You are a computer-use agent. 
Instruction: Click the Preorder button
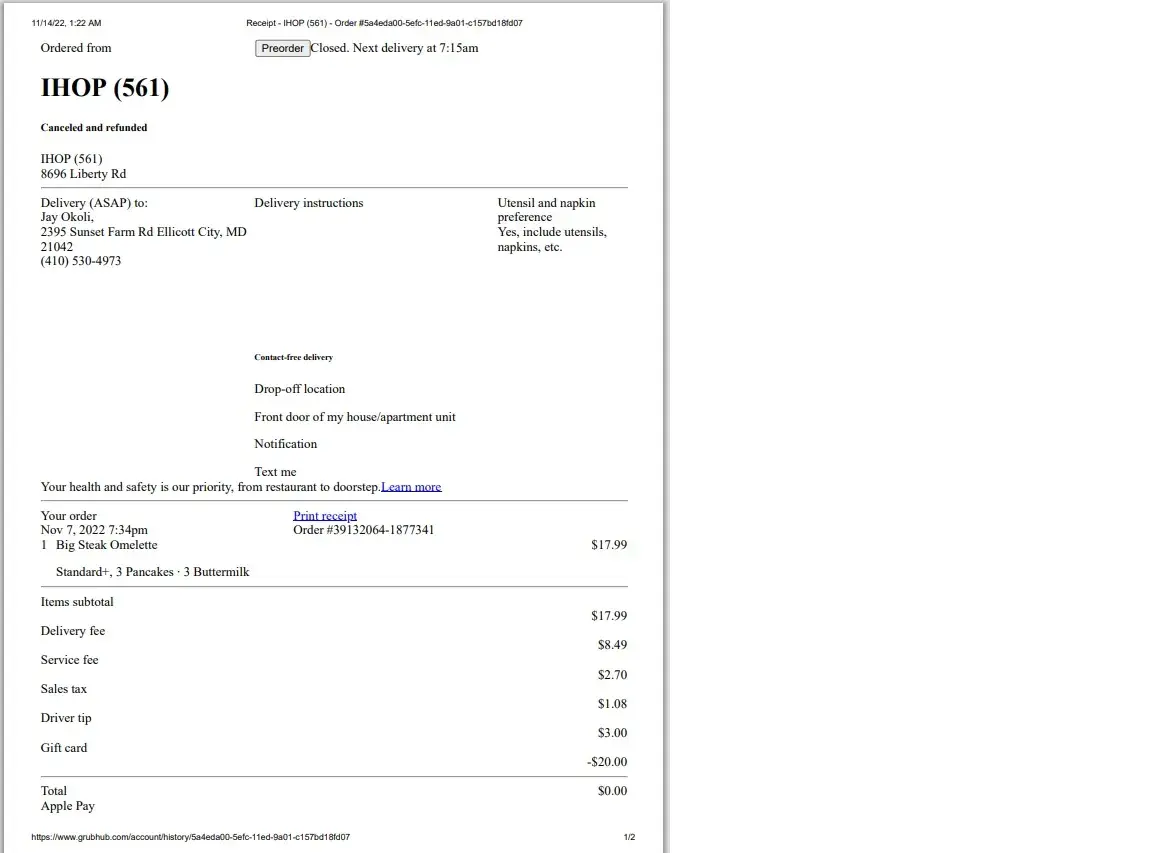pyautogui.click(x=282, y=48)
